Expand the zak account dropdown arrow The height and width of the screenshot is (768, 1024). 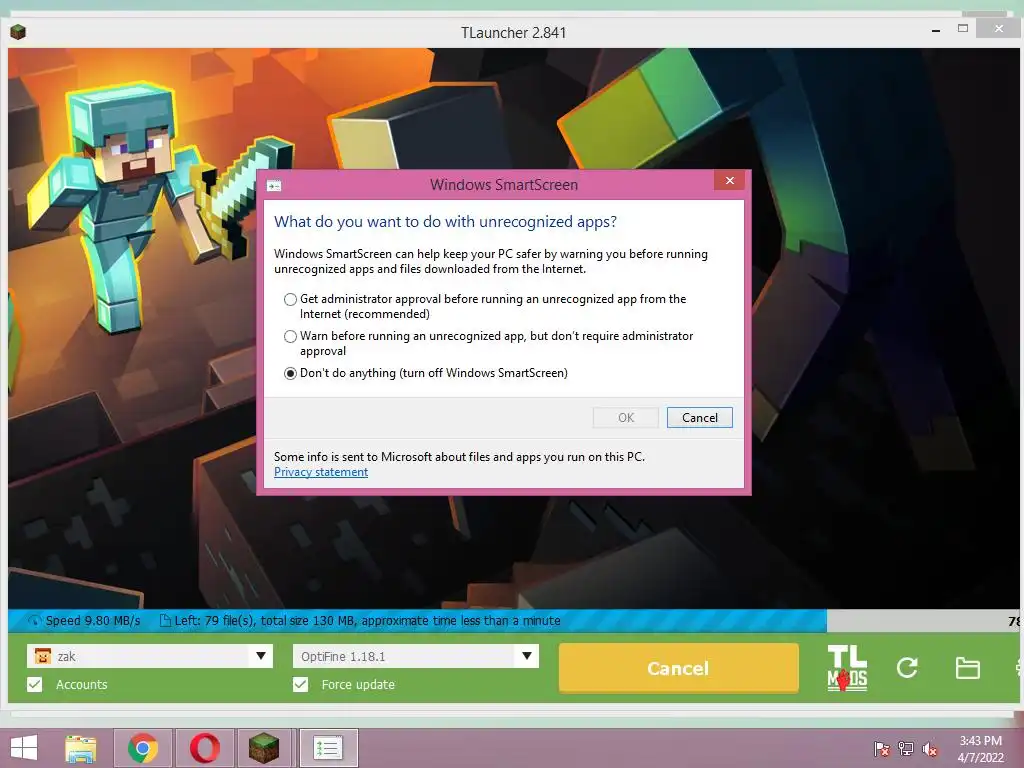click(261, 656)
